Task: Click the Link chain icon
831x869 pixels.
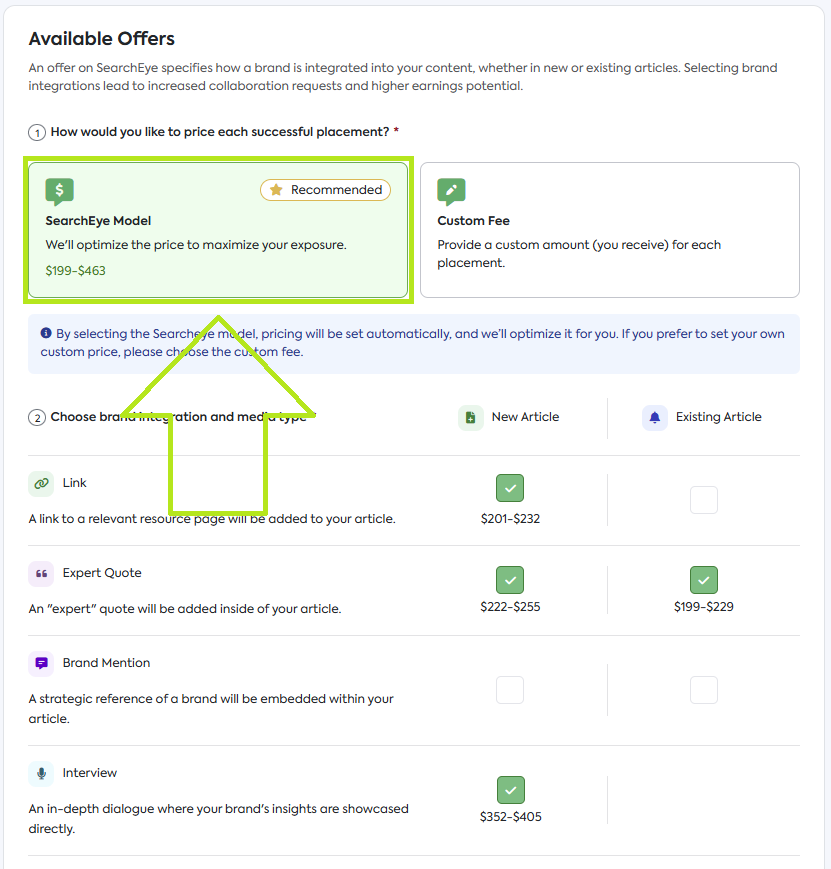Action: (41, 483)
